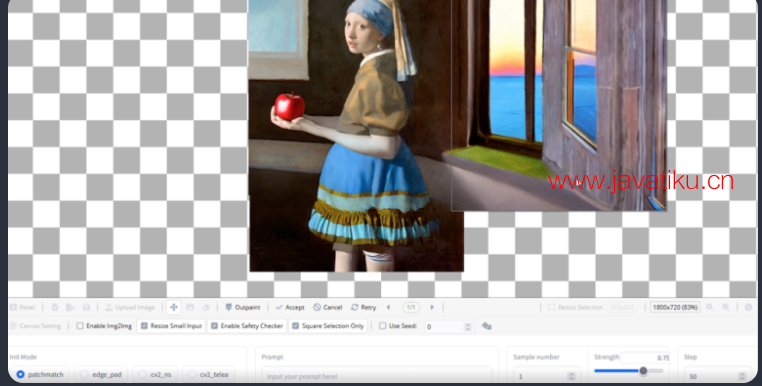
Task: Cancel the current generation
Action: click(x=328, y=307)
